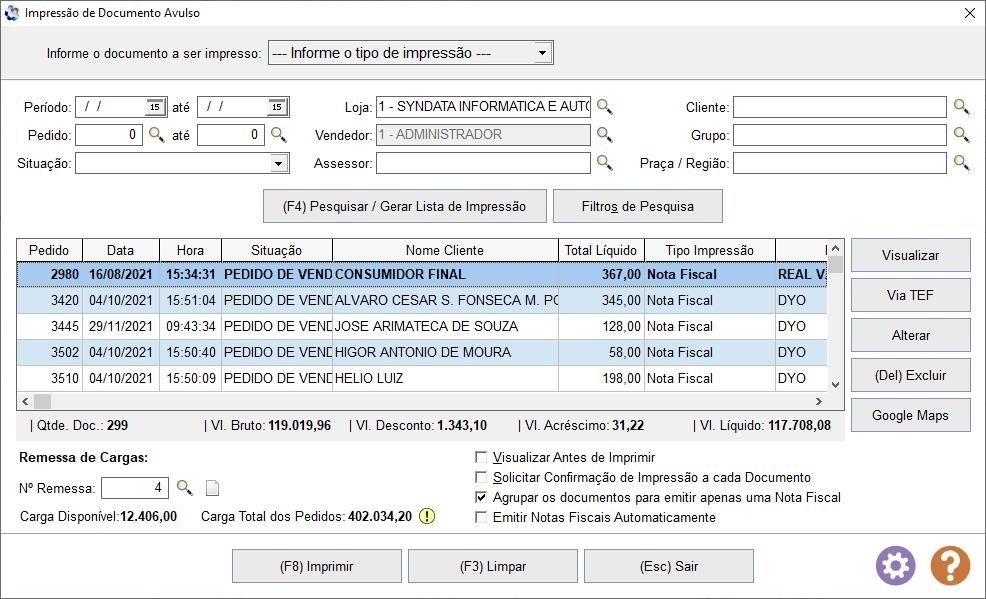Click Grupo search magnifier icon
Image resolution: width=986 pixels, height=599 pixels.
click(x=961, y=135)
